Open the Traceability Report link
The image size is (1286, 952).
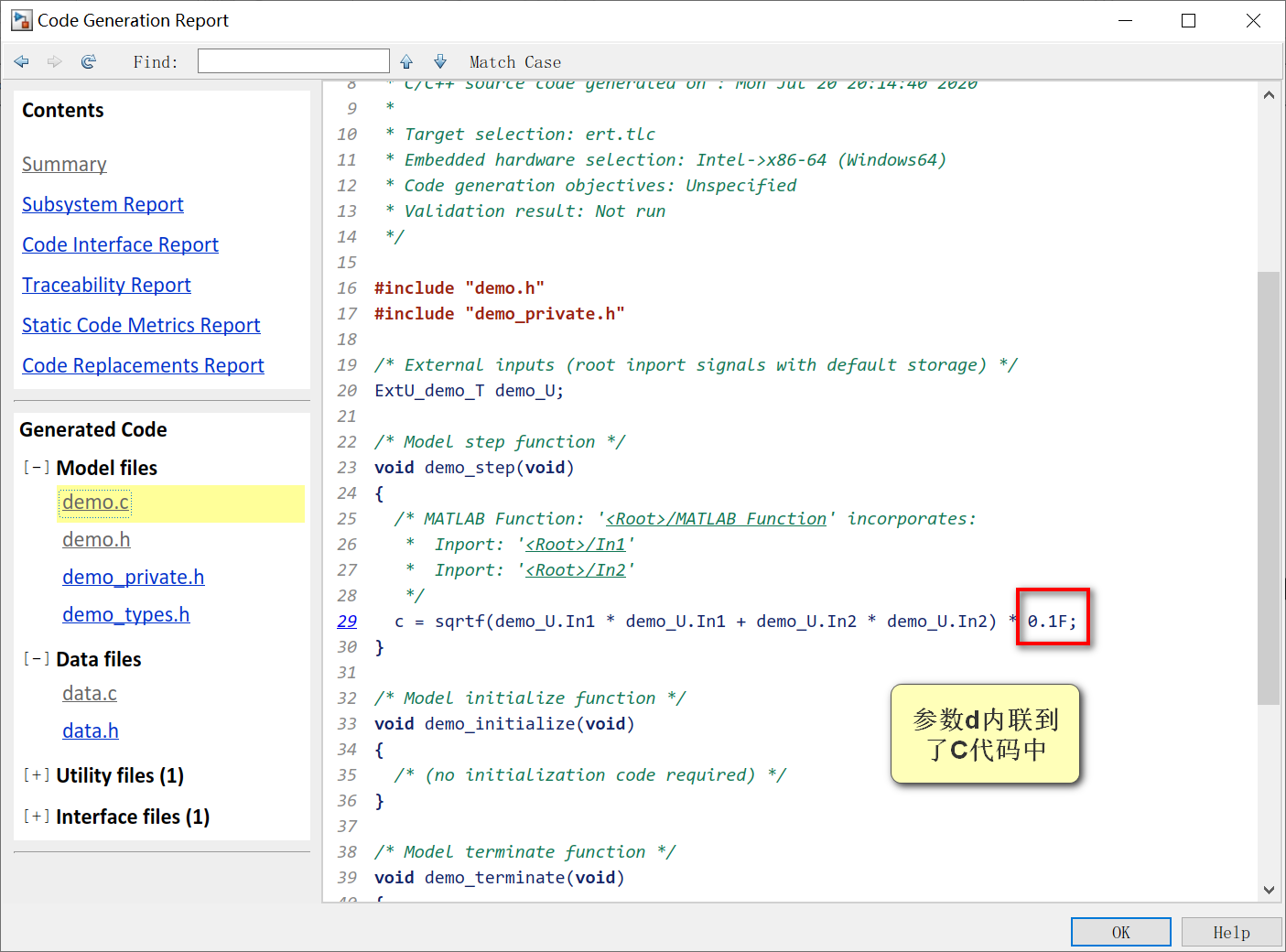point(106,285)
